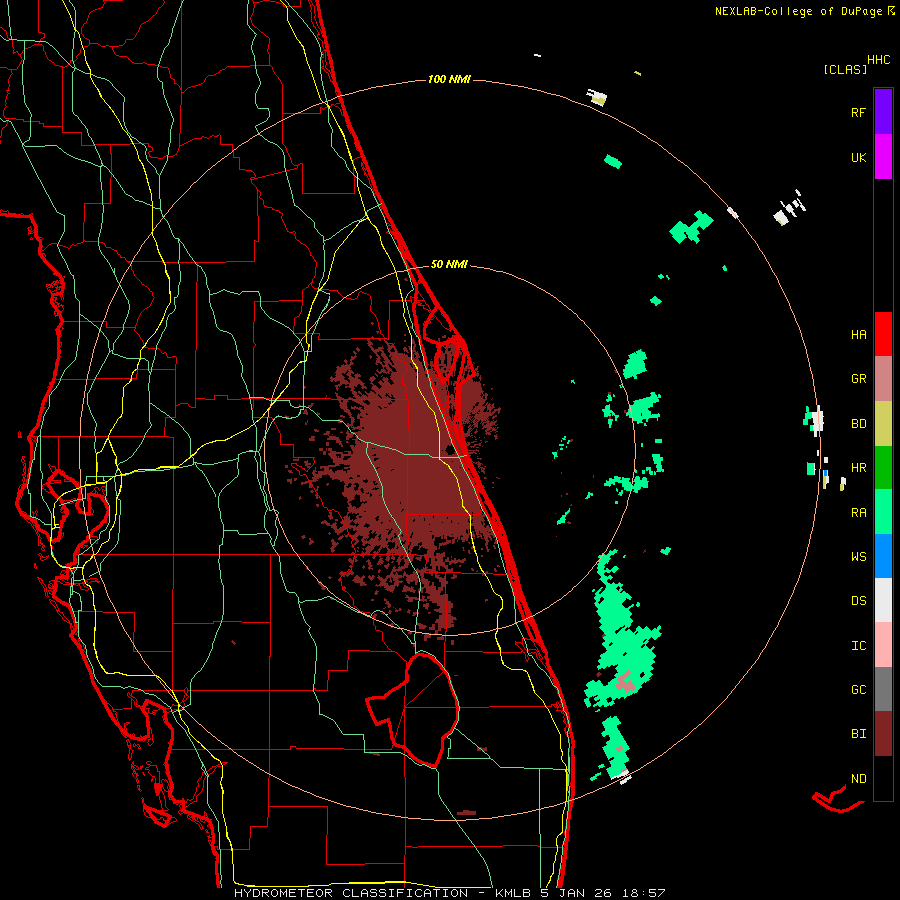Click the HR legend label

pyautogui.click(x=858, y=468)
